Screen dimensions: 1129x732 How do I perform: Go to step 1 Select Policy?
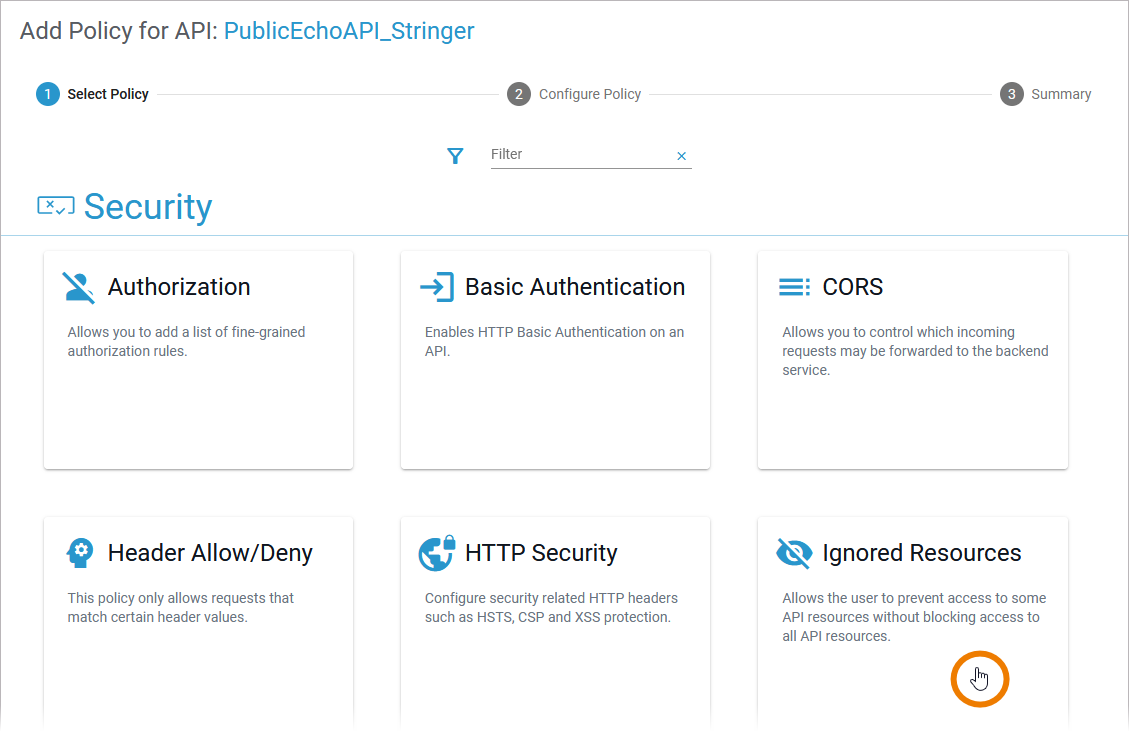tap(93, 94)
